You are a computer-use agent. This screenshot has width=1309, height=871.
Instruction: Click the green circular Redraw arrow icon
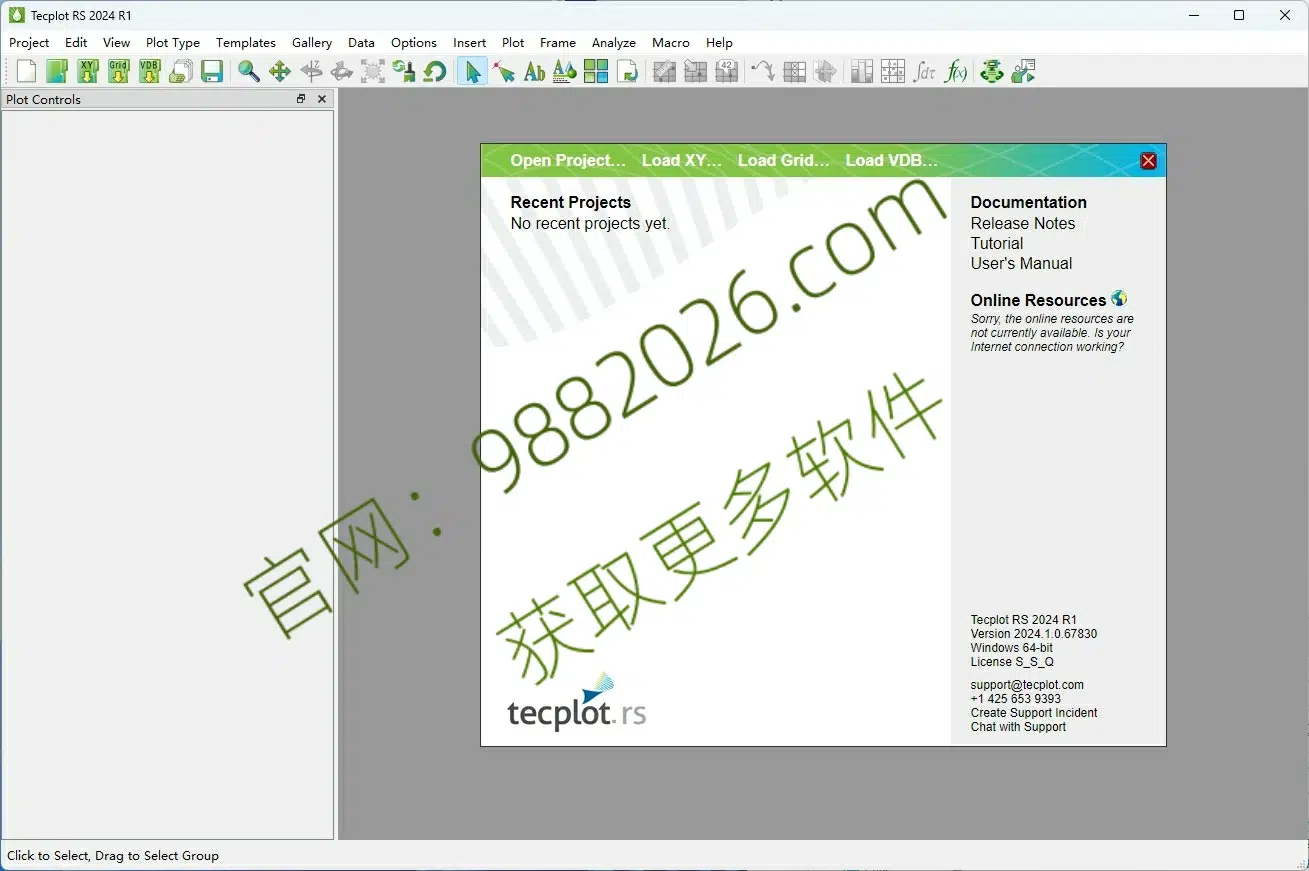pyautogui.click(x=435, y=71)
